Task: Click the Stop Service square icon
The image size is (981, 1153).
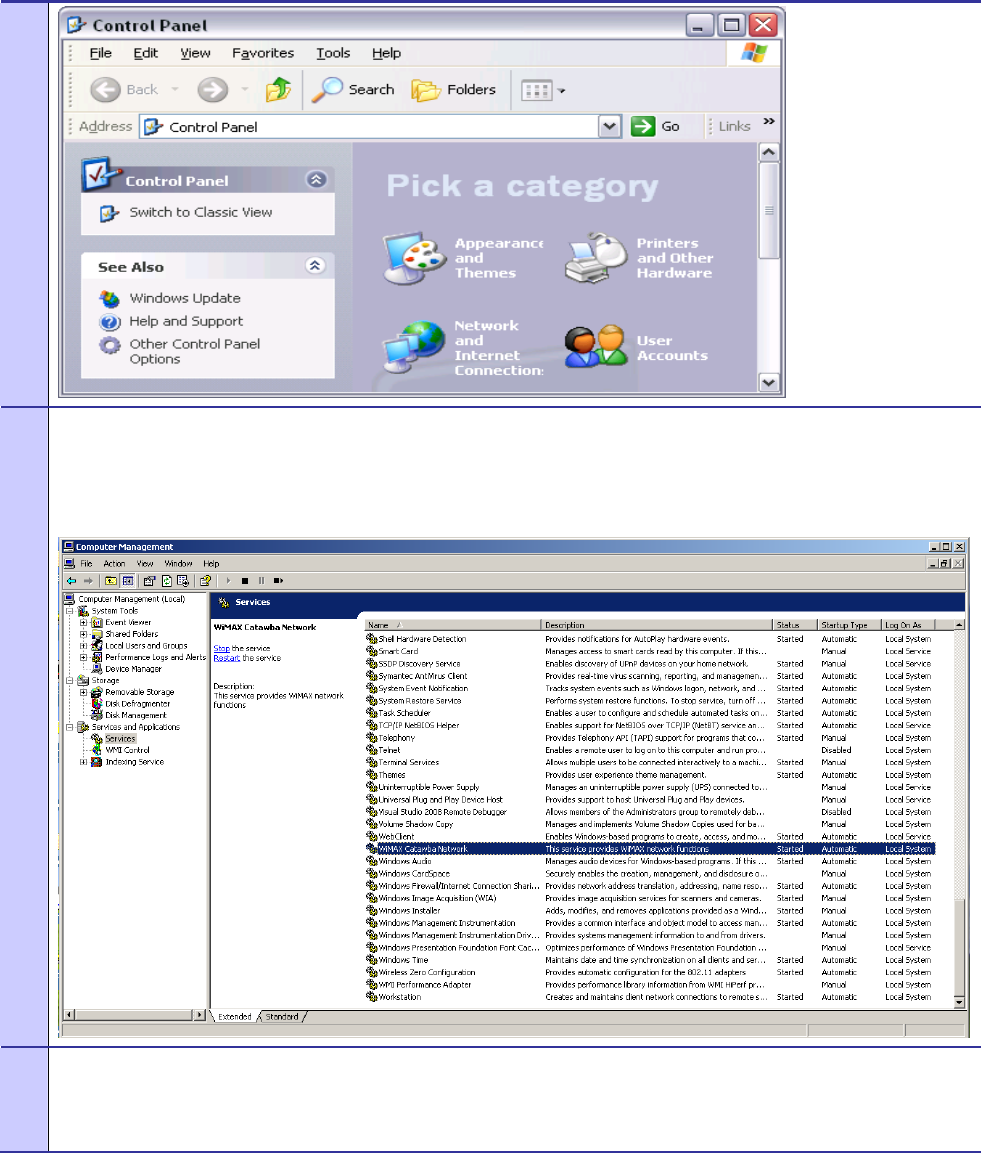Action: [245, 581]
